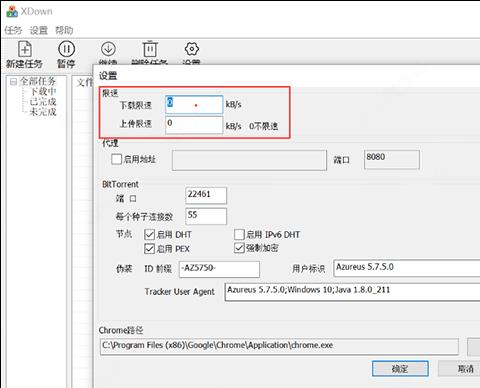Click the Settings gear toolbar icon

point(192,49)
